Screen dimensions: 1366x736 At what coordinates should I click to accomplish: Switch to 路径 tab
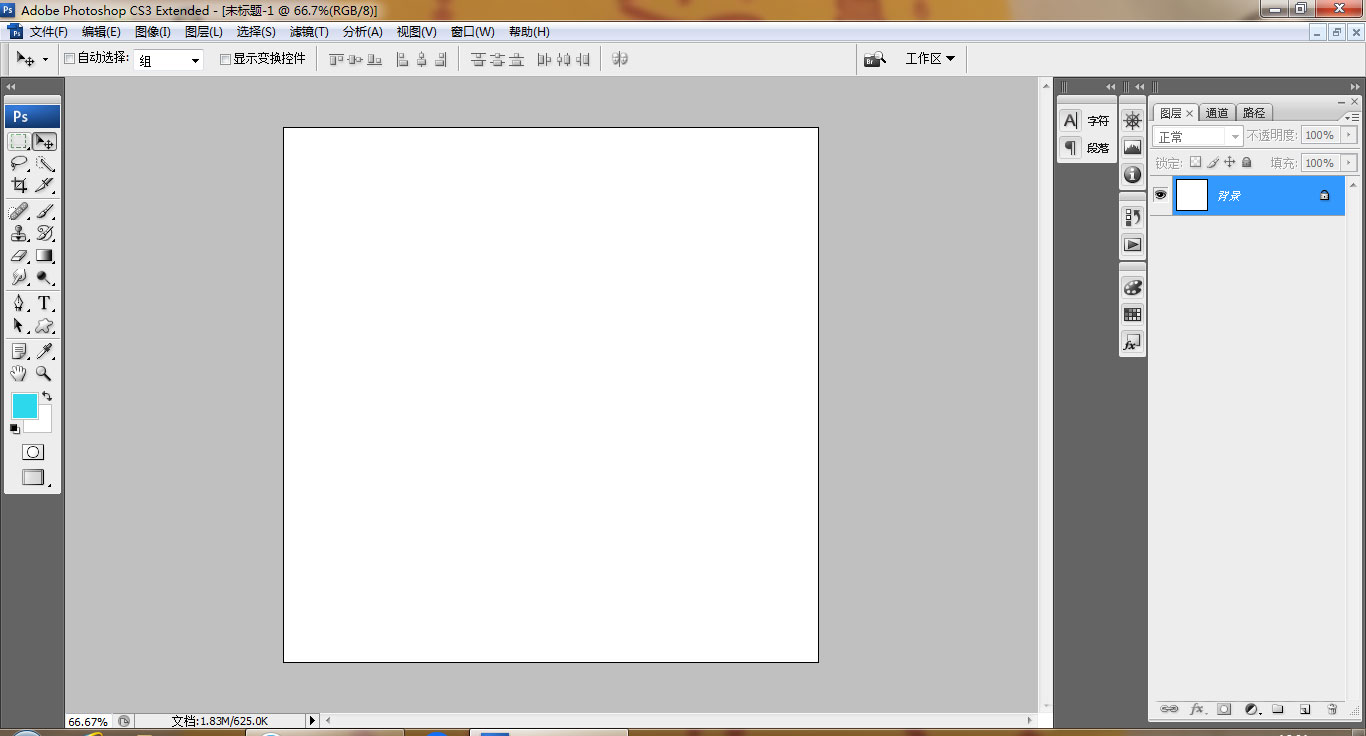click(1254, 113)
